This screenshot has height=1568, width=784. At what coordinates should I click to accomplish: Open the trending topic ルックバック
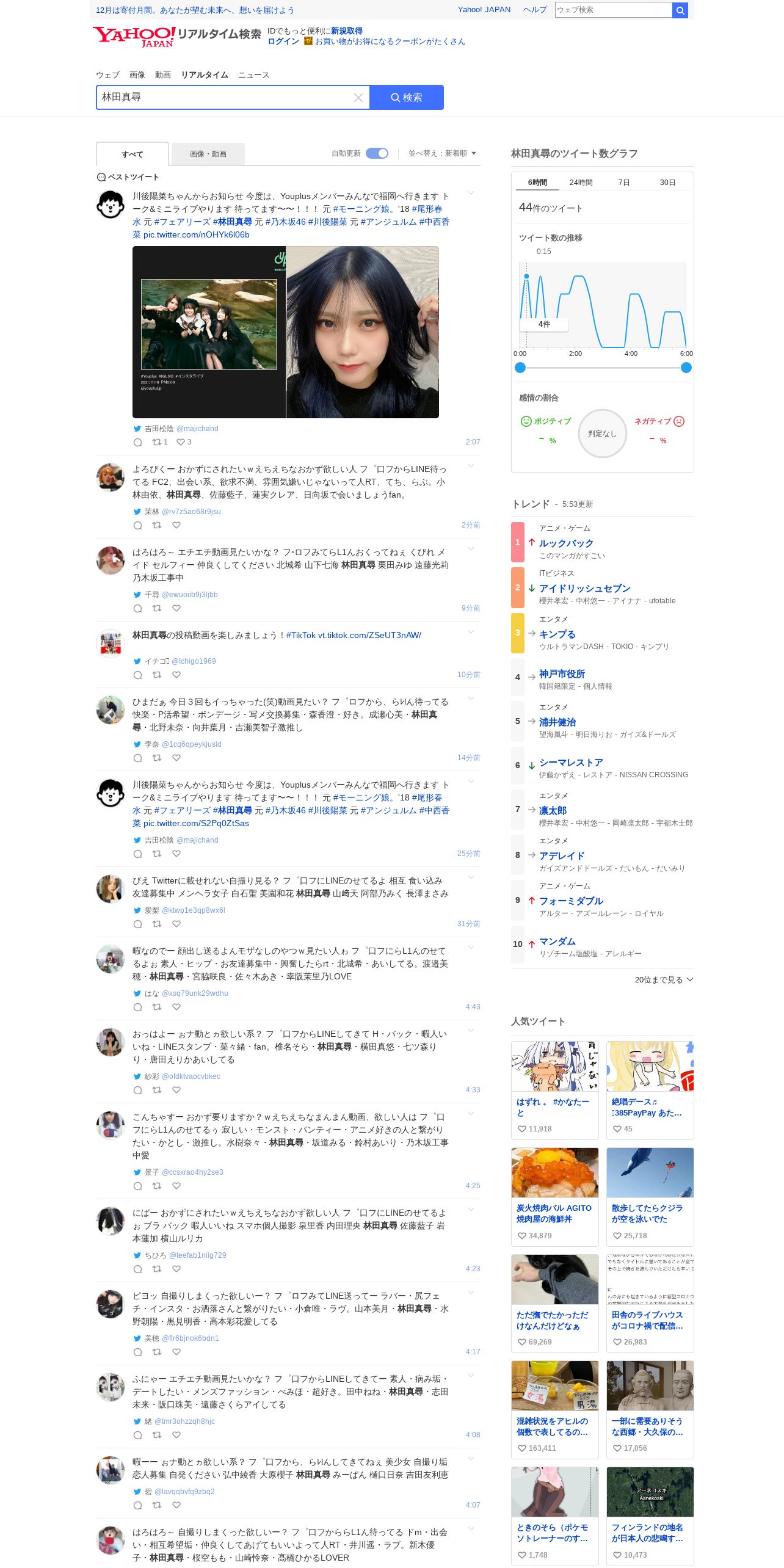(x=566, y=543)
